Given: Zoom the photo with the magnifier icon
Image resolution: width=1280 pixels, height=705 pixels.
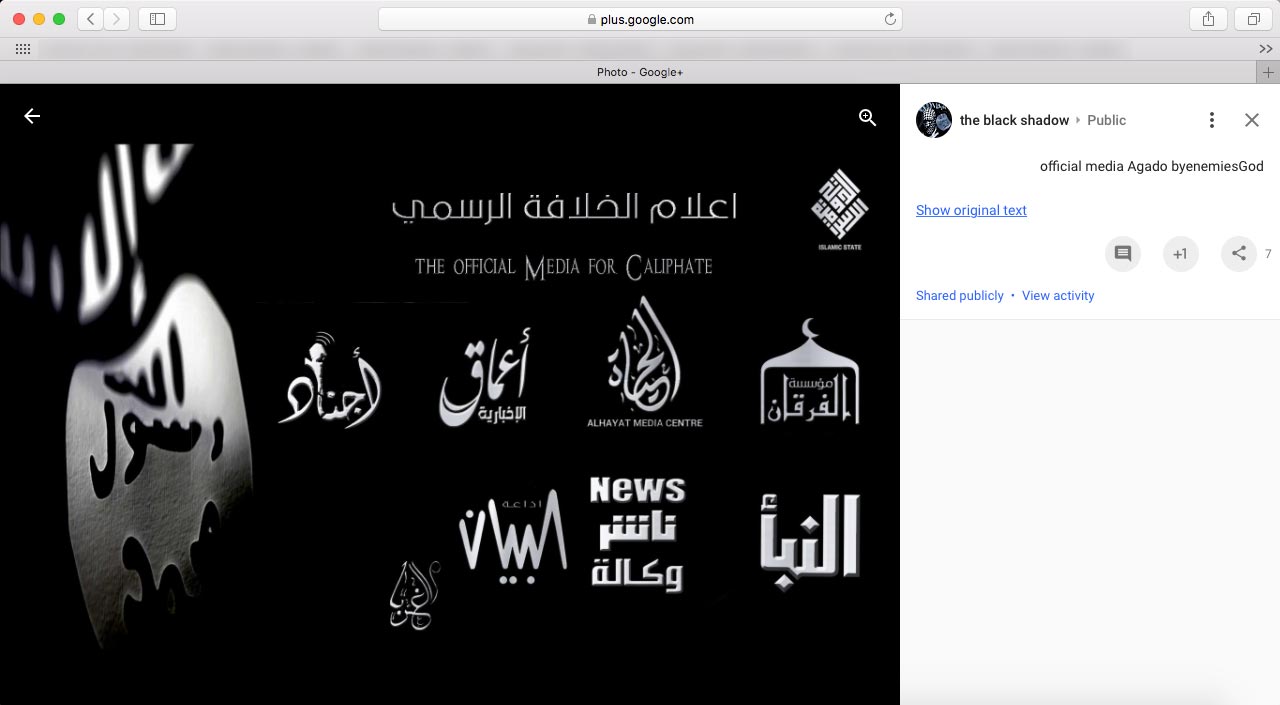Looking at the screenshot, I should coord(867,118).
